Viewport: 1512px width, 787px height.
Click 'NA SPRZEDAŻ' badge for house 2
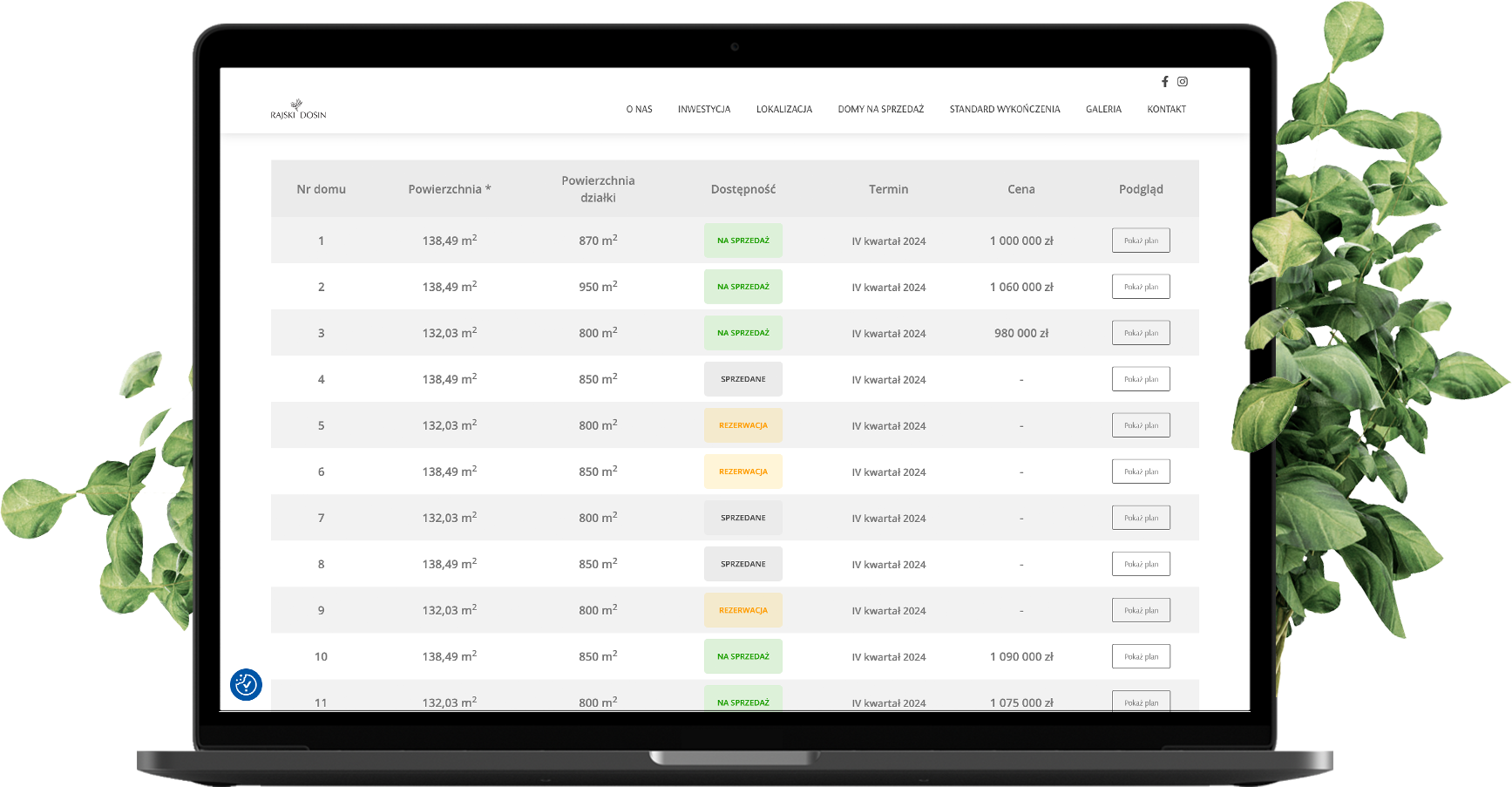pyautogui.click(x=742, y=287)
